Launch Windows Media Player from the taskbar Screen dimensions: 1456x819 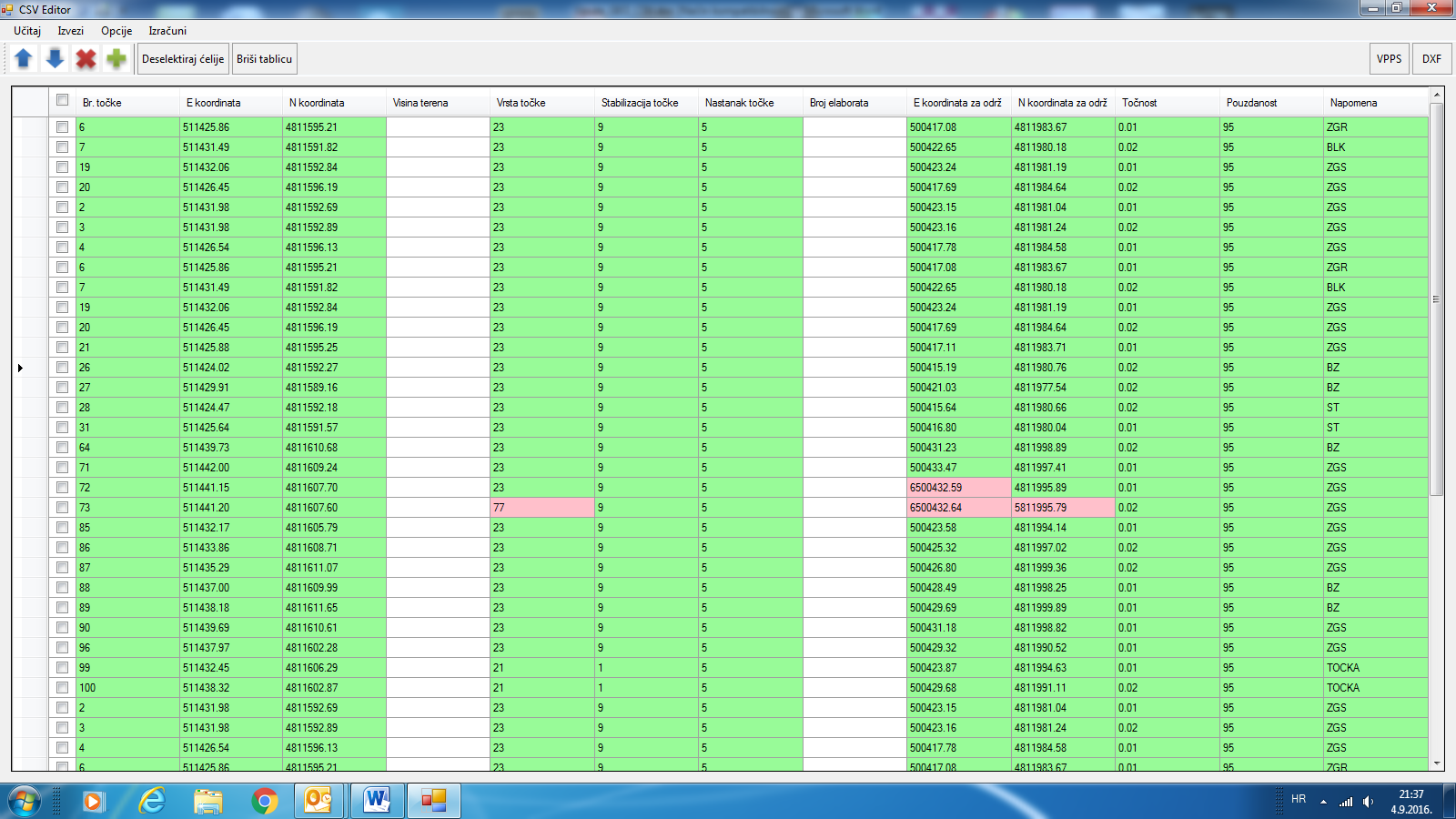[93, 802]
